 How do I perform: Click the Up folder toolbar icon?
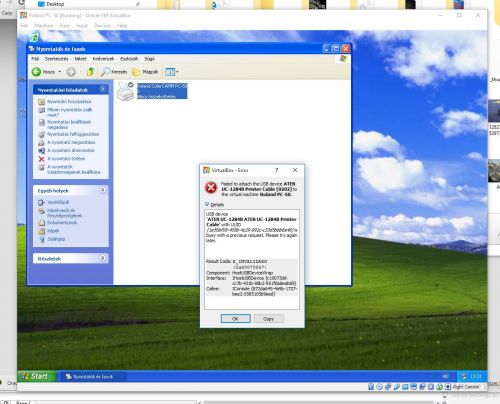[90, 72]
